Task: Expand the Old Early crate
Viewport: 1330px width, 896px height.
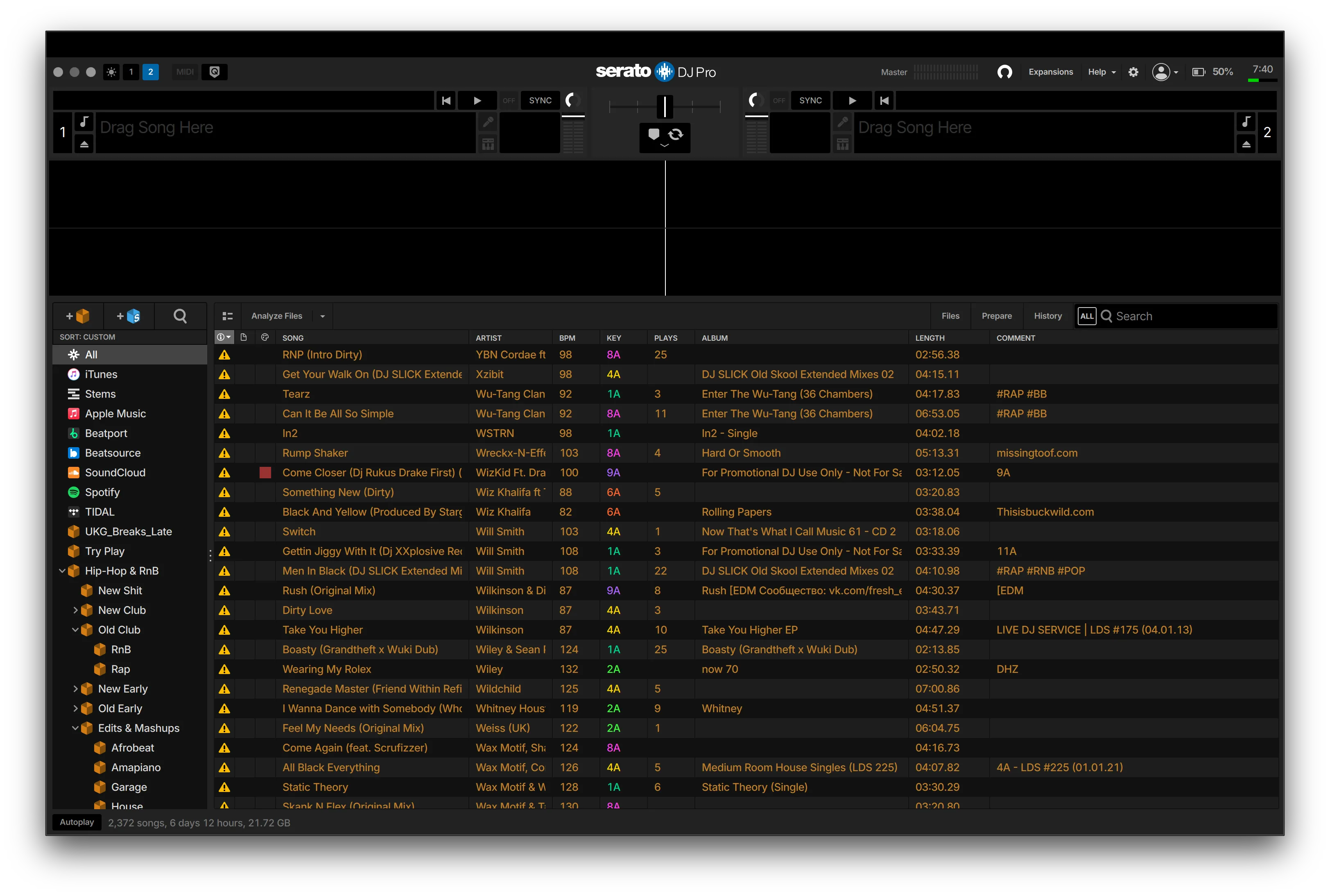Action: click(x=75, y=708)
